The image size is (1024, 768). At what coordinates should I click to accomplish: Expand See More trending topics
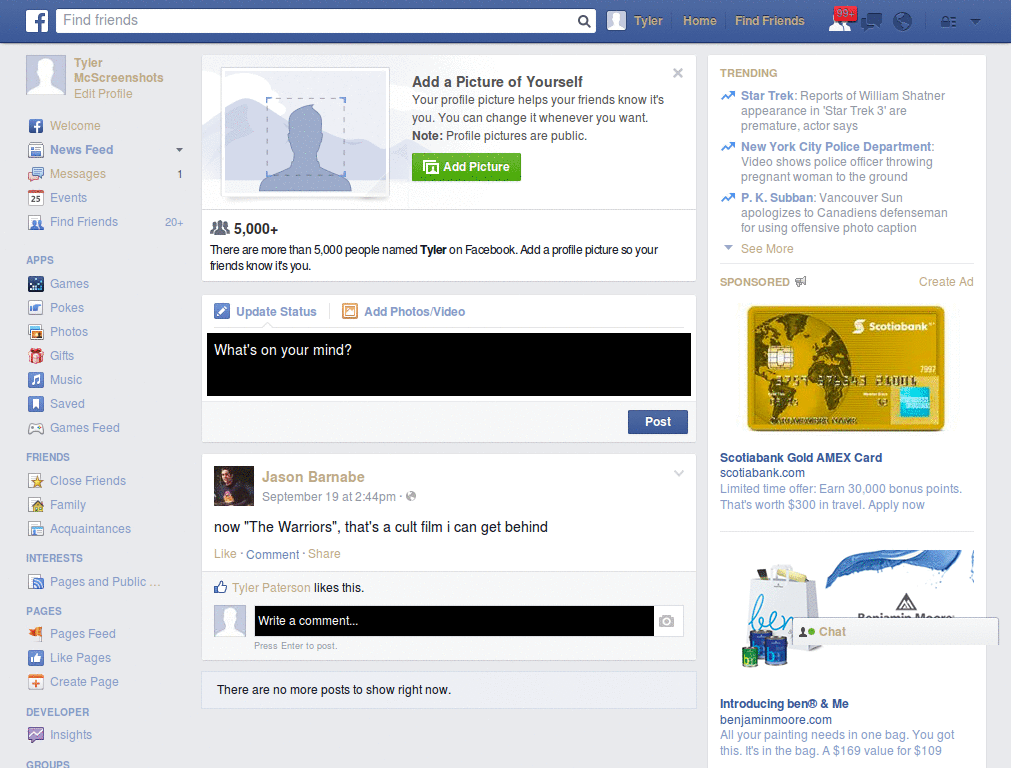pos(767,249)
